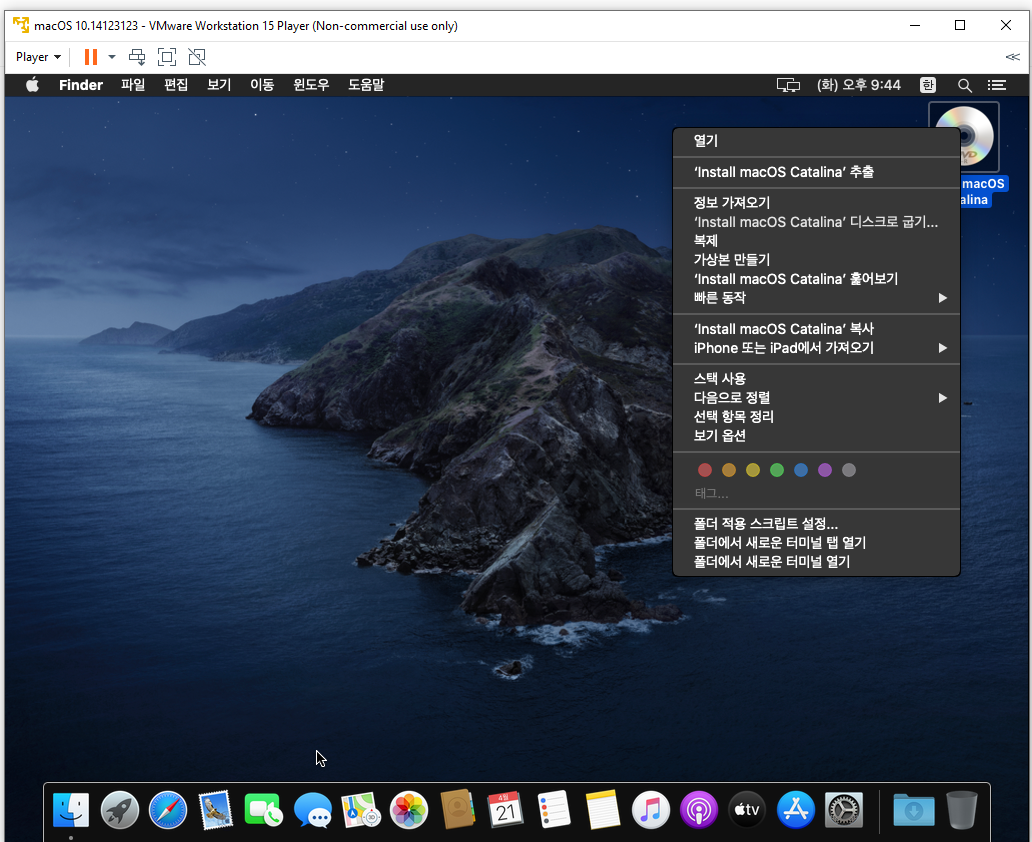Open Photos from the Dock

409,810
